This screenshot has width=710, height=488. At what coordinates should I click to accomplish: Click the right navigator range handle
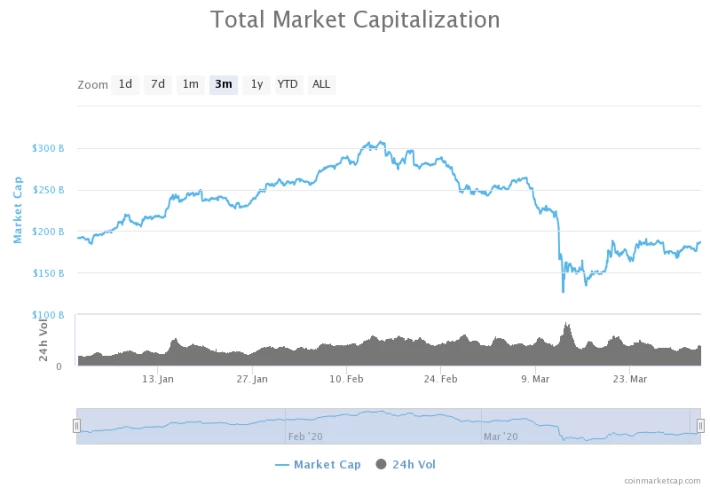pyautogui.click(x=700, y=426)
